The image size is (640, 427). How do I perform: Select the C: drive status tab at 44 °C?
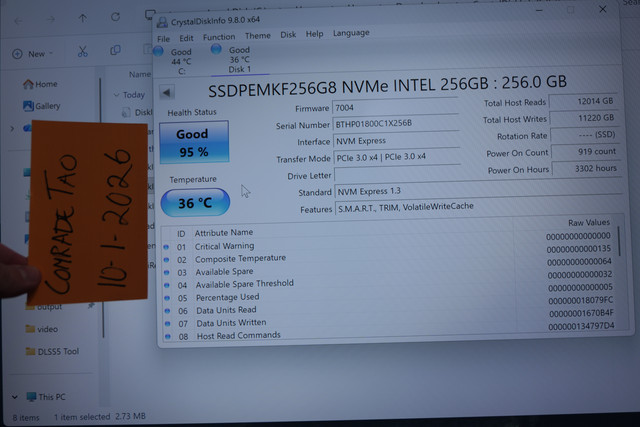[x=181, y=61]
